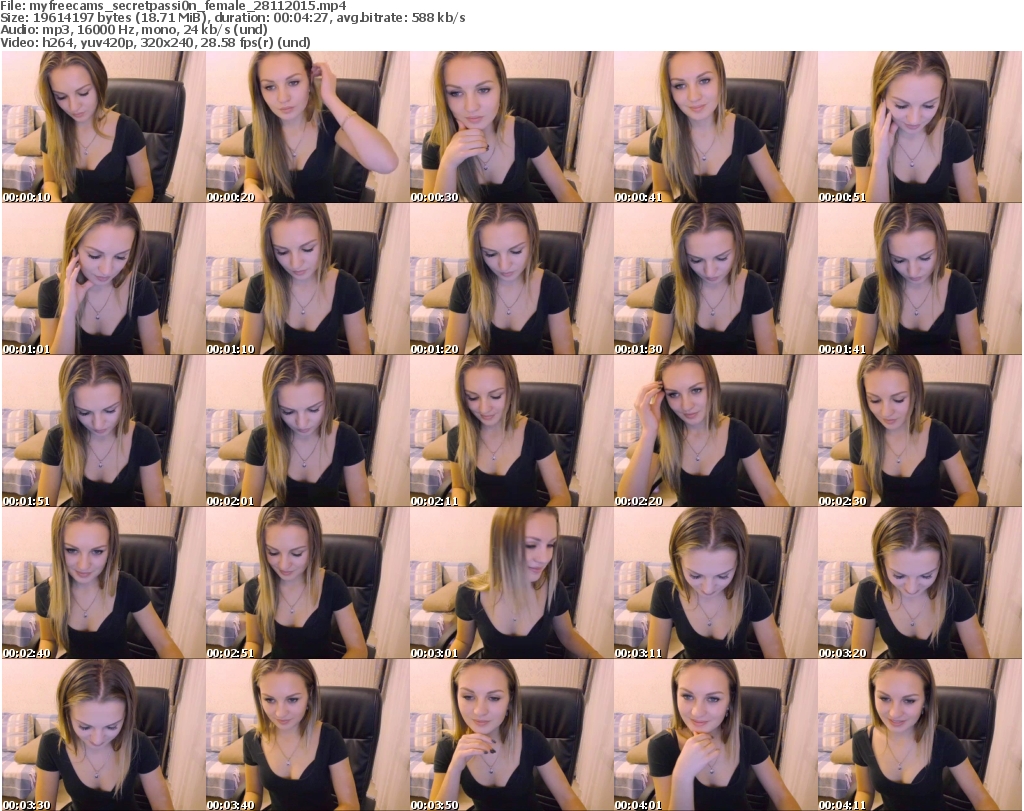Viewport: 1024px width, 811px height.
Task: Open the frame at 00:01:01
Action: (x=103, y=279)
